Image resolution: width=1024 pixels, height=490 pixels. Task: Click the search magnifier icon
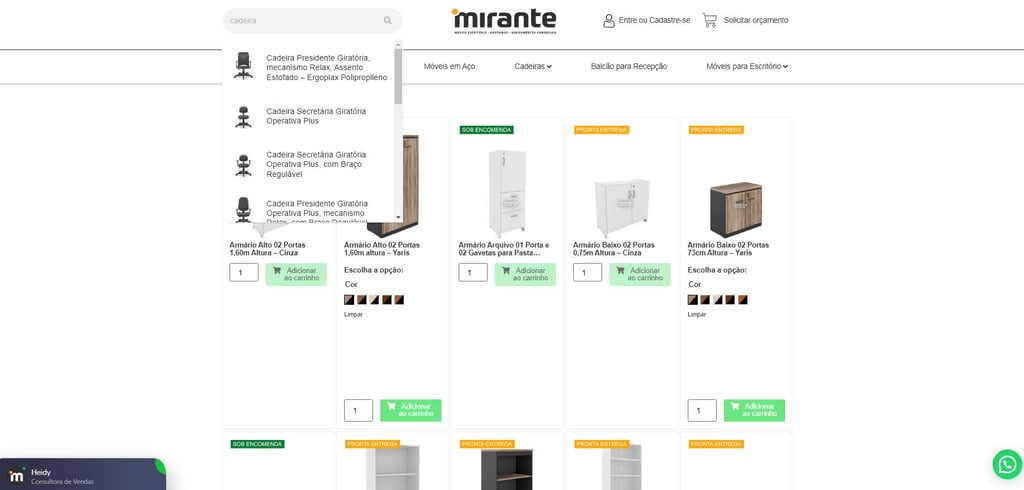(x=387, y=21)
